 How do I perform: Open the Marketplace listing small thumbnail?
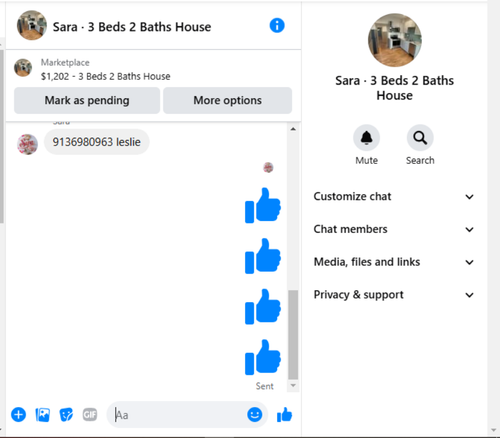click(x=23, y=68)
